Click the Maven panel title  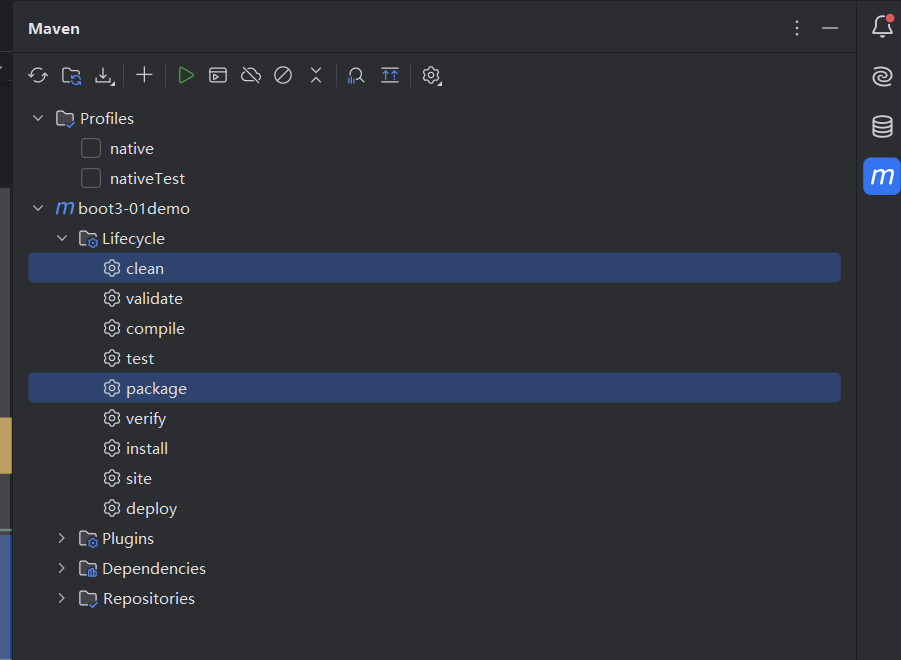54,29
